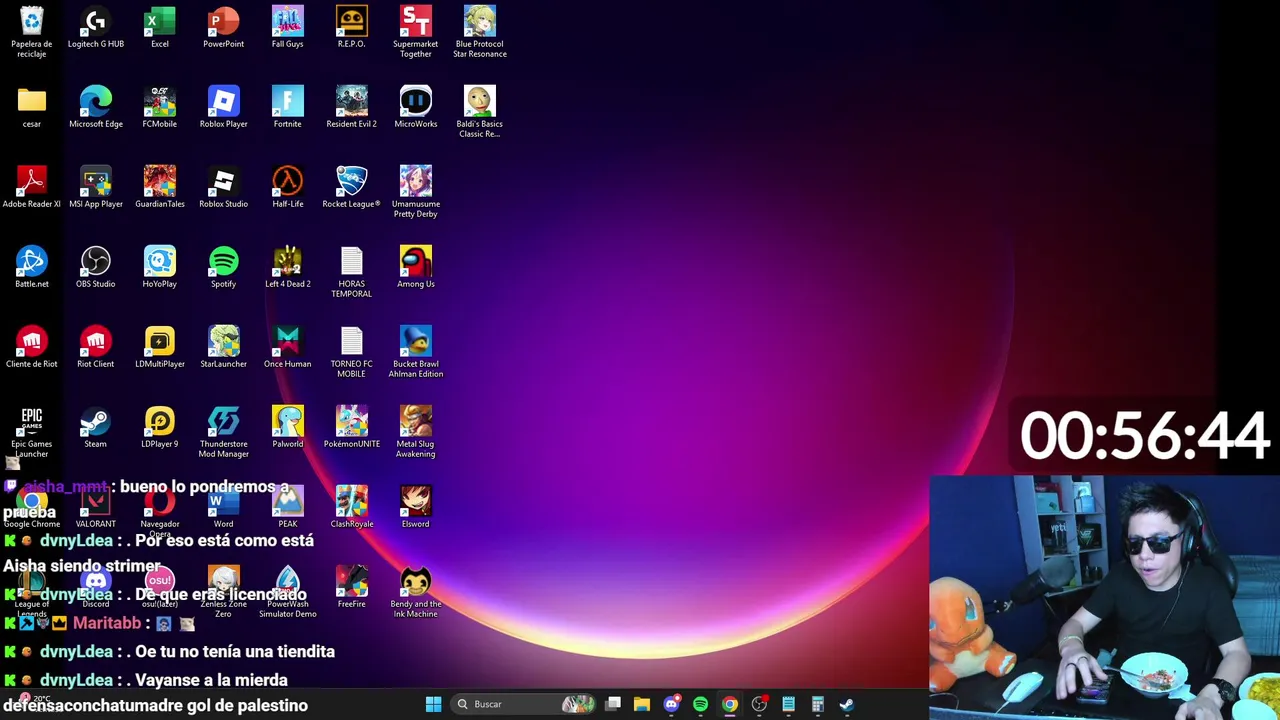Select the Left 4 Dead 2 icon

(288, 267)
